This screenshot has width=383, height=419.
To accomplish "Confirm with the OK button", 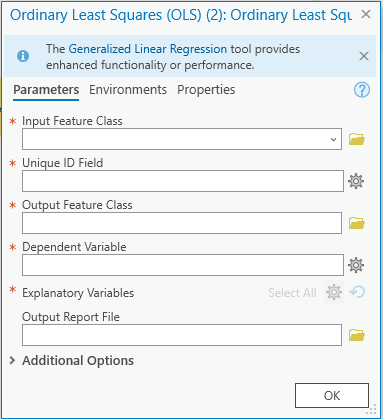I will coord(332,395).
